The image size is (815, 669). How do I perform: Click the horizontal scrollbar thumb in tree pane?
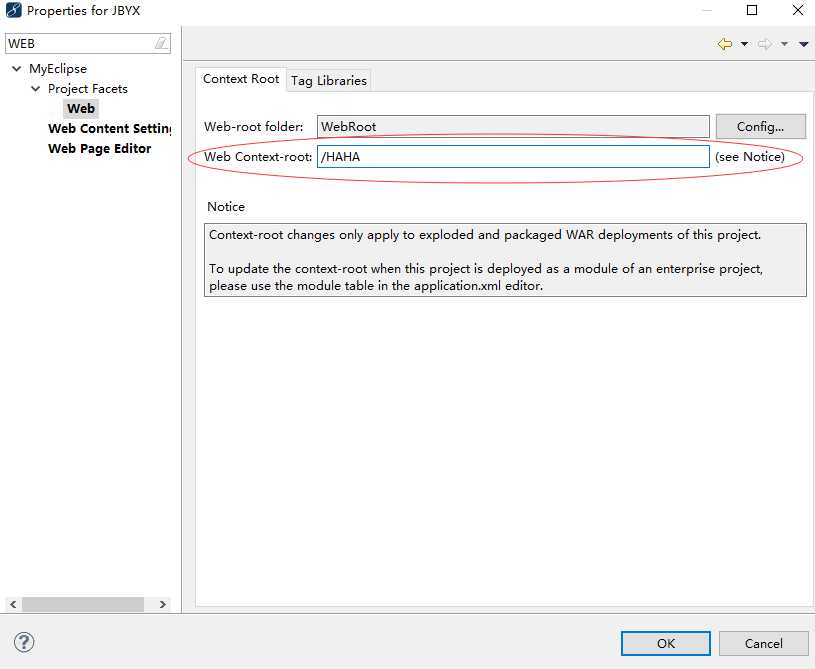point(83,604)
